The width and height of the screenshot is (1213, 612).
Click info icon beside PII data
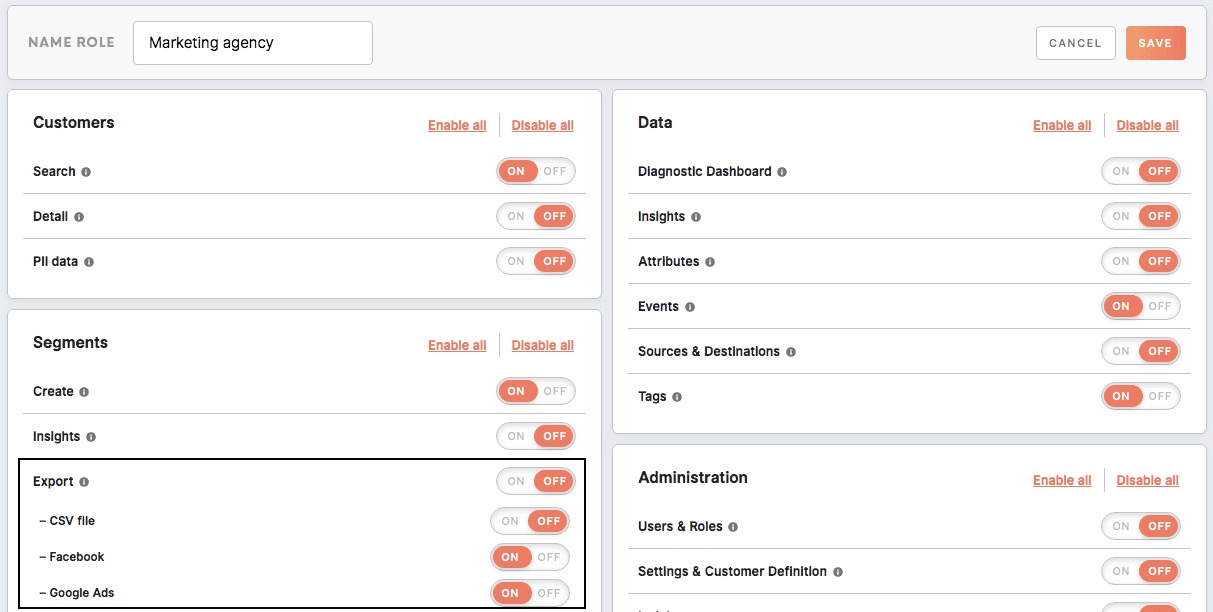(x=89, y=262)
